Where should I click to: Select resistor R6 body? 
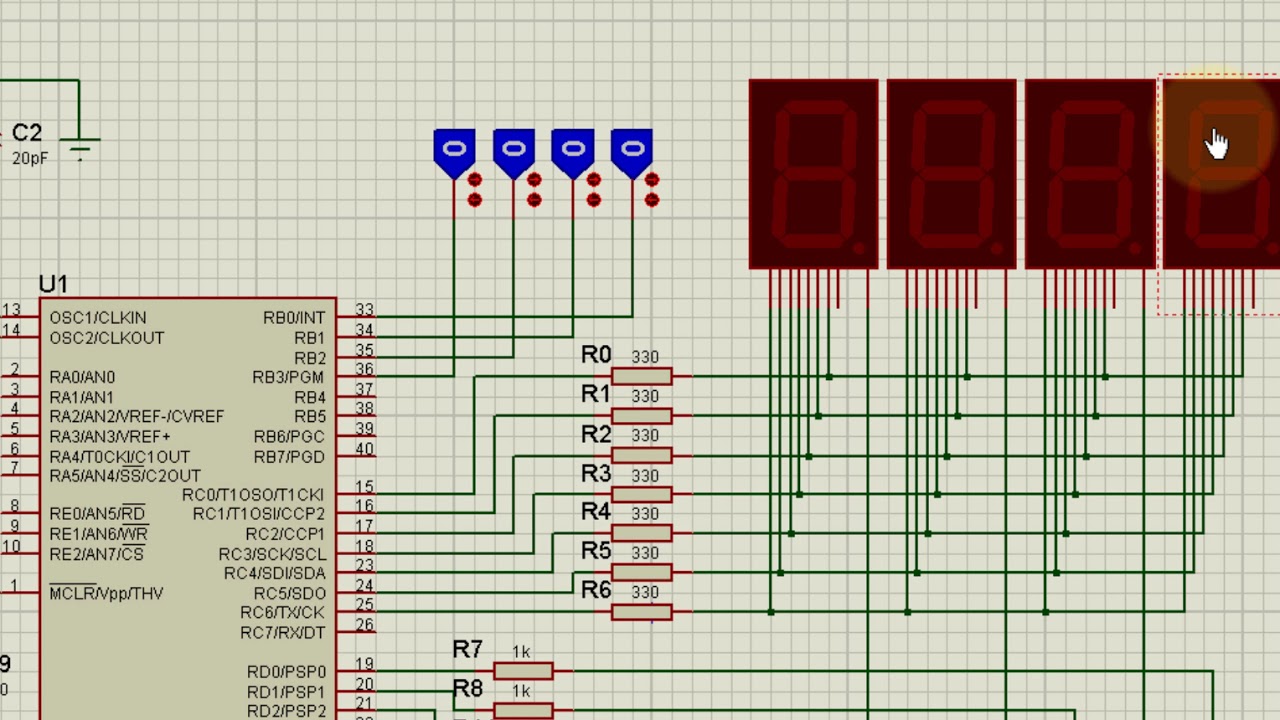point(641,612)
